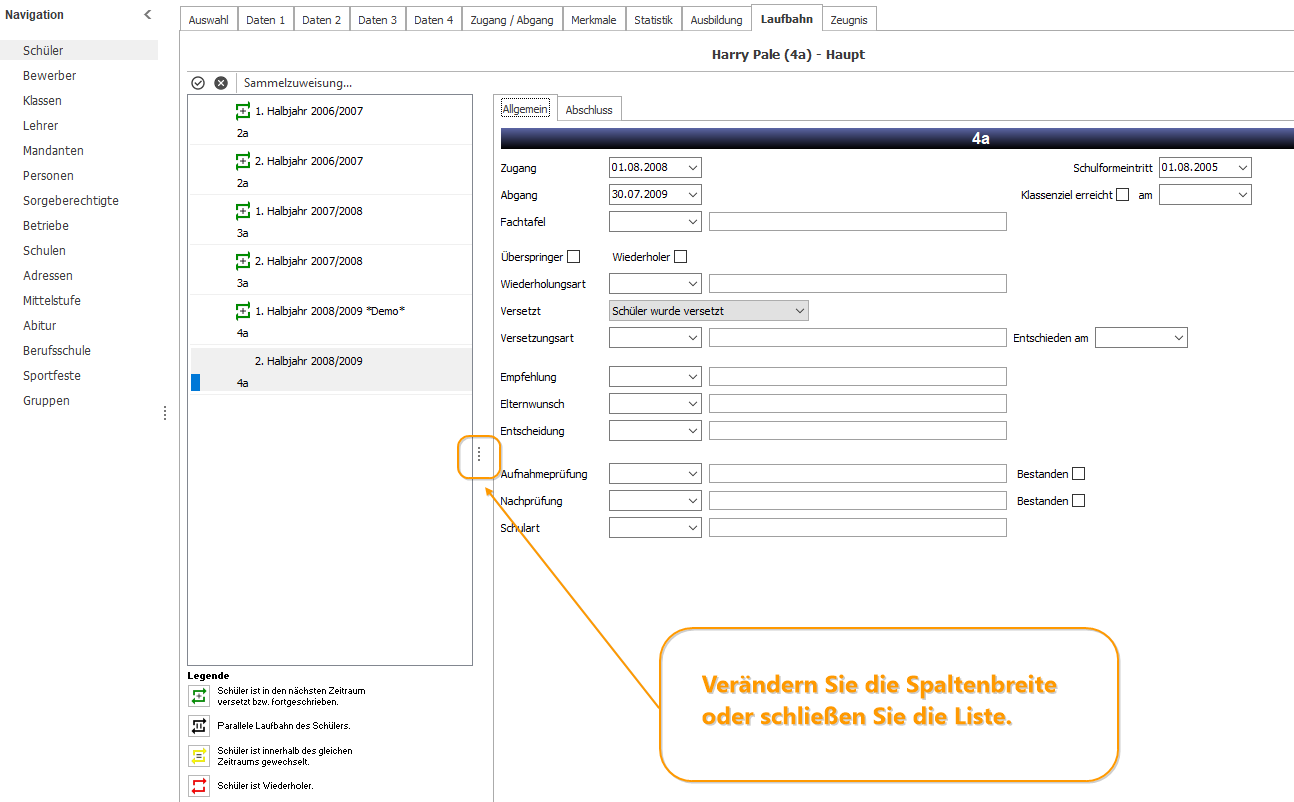Switch to the Ausbildung tab
Screen dimensions: 1294x802
pyautogui.click(x=717, y=20)
